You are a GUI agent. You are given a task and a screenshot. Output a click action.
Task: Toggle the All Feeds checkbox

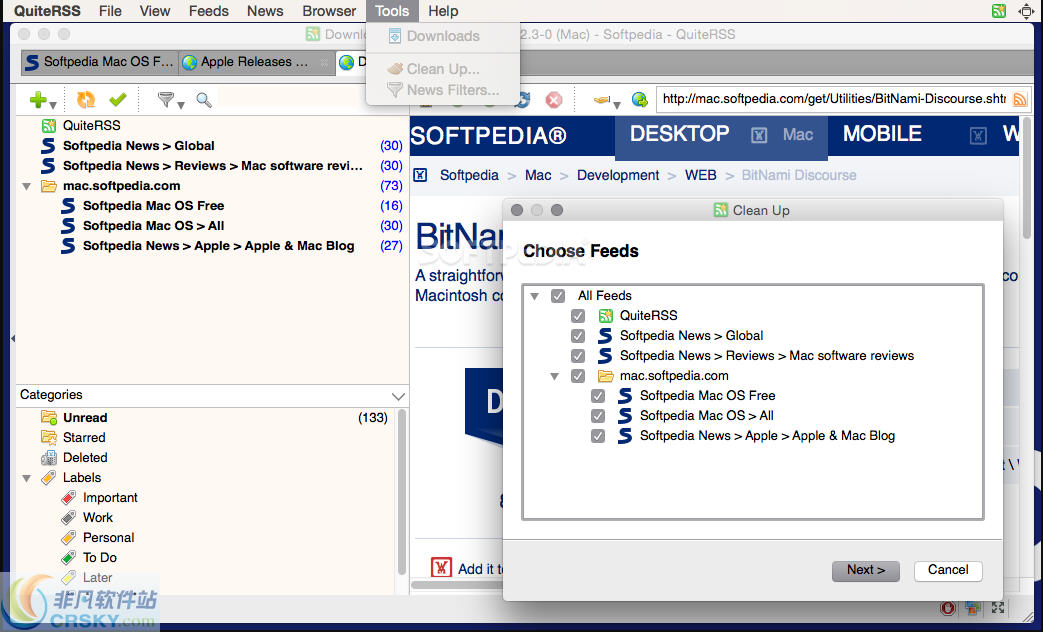point(558,296)
